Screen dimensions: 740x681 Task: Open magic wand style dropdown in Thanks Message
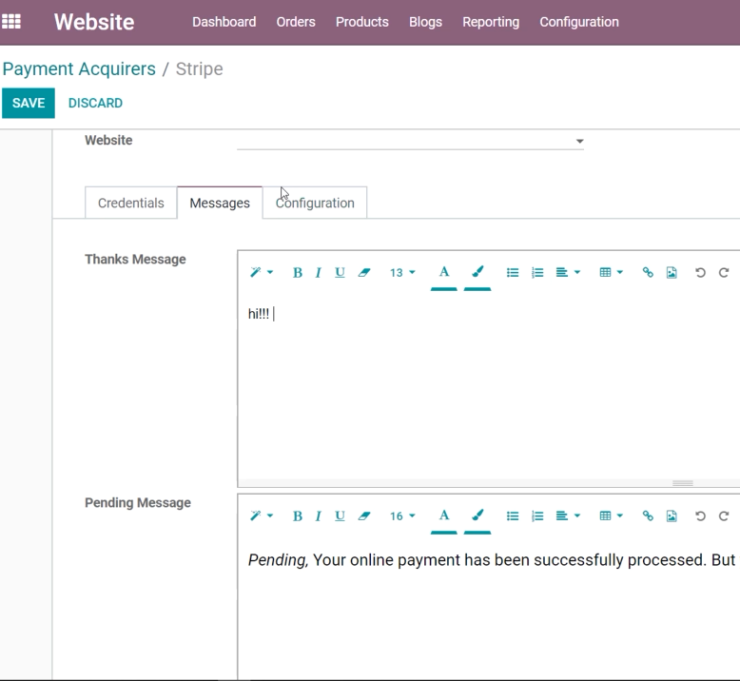[x=261, y=273]
